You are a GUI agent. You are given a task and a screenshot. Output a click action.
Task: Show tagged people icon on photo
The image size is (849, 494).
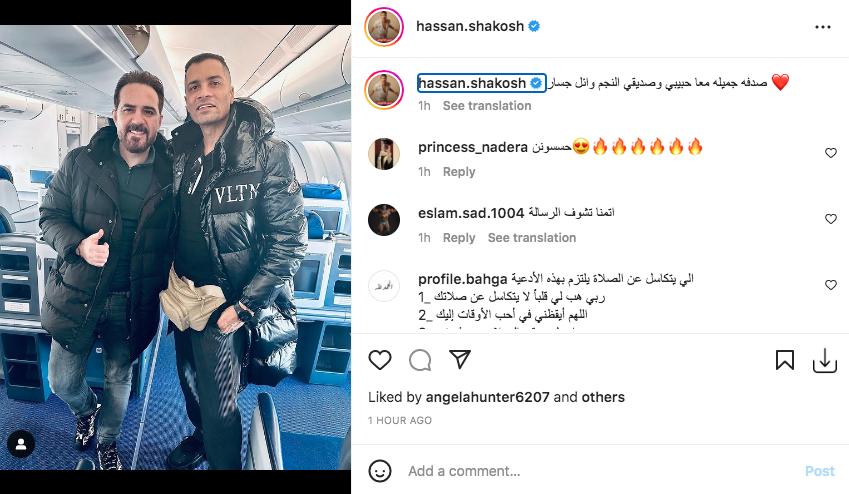point(21,444)
